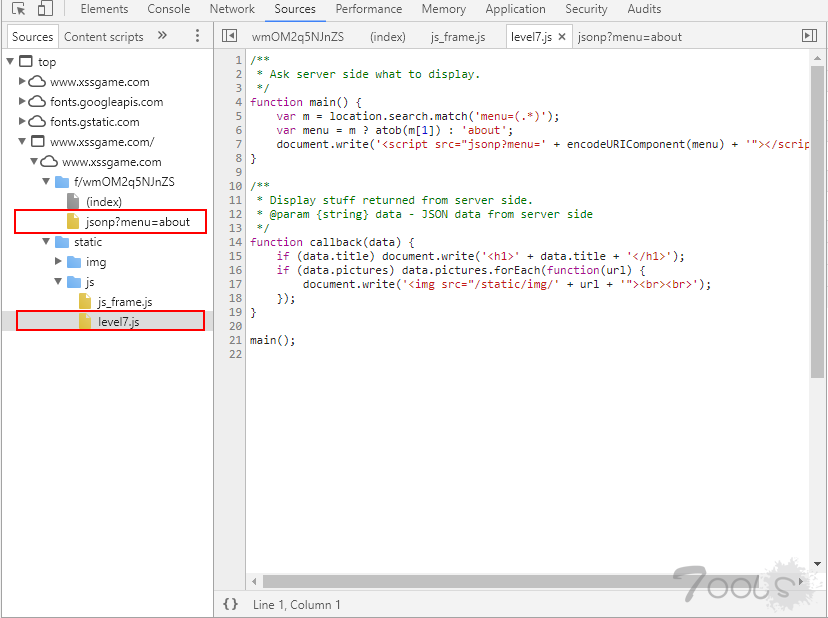The width and height of the screenshot is (828, 618).
Task: Expand the first www.xssgame.com domain node
Action: [22, 81]
